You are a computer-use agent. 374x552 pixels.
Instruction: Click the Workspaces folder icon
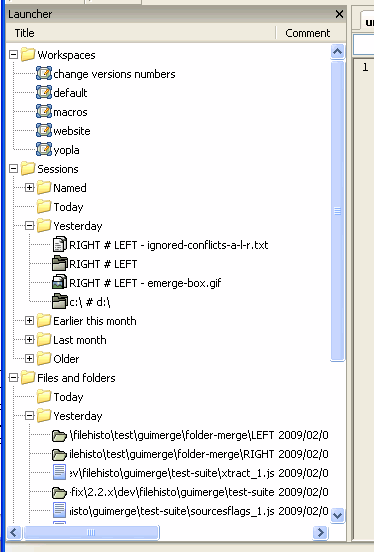point(28,55)
